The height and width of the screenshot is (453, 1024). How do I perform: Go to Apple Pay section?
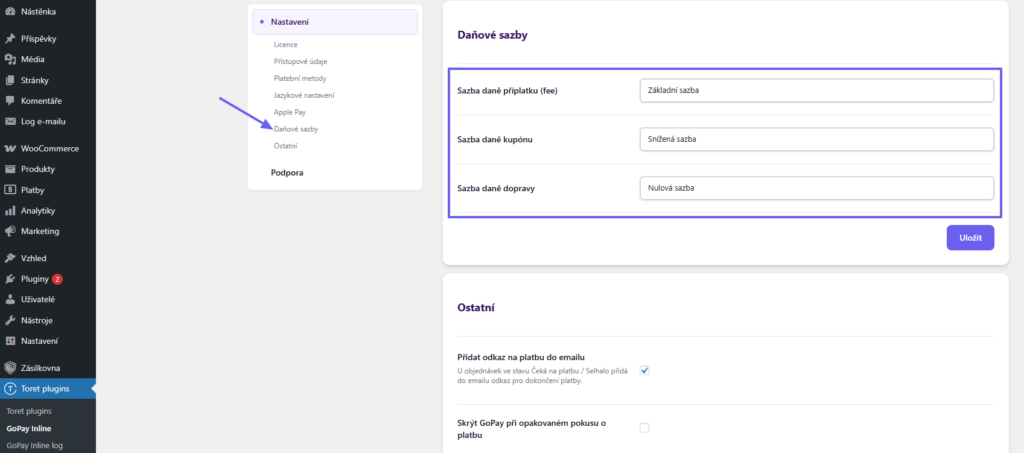coord(289,112)
